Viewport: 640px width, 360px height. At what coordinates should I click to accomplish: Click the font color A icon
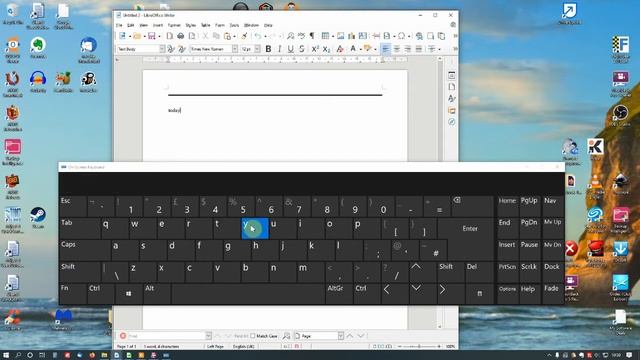(353, 49)
